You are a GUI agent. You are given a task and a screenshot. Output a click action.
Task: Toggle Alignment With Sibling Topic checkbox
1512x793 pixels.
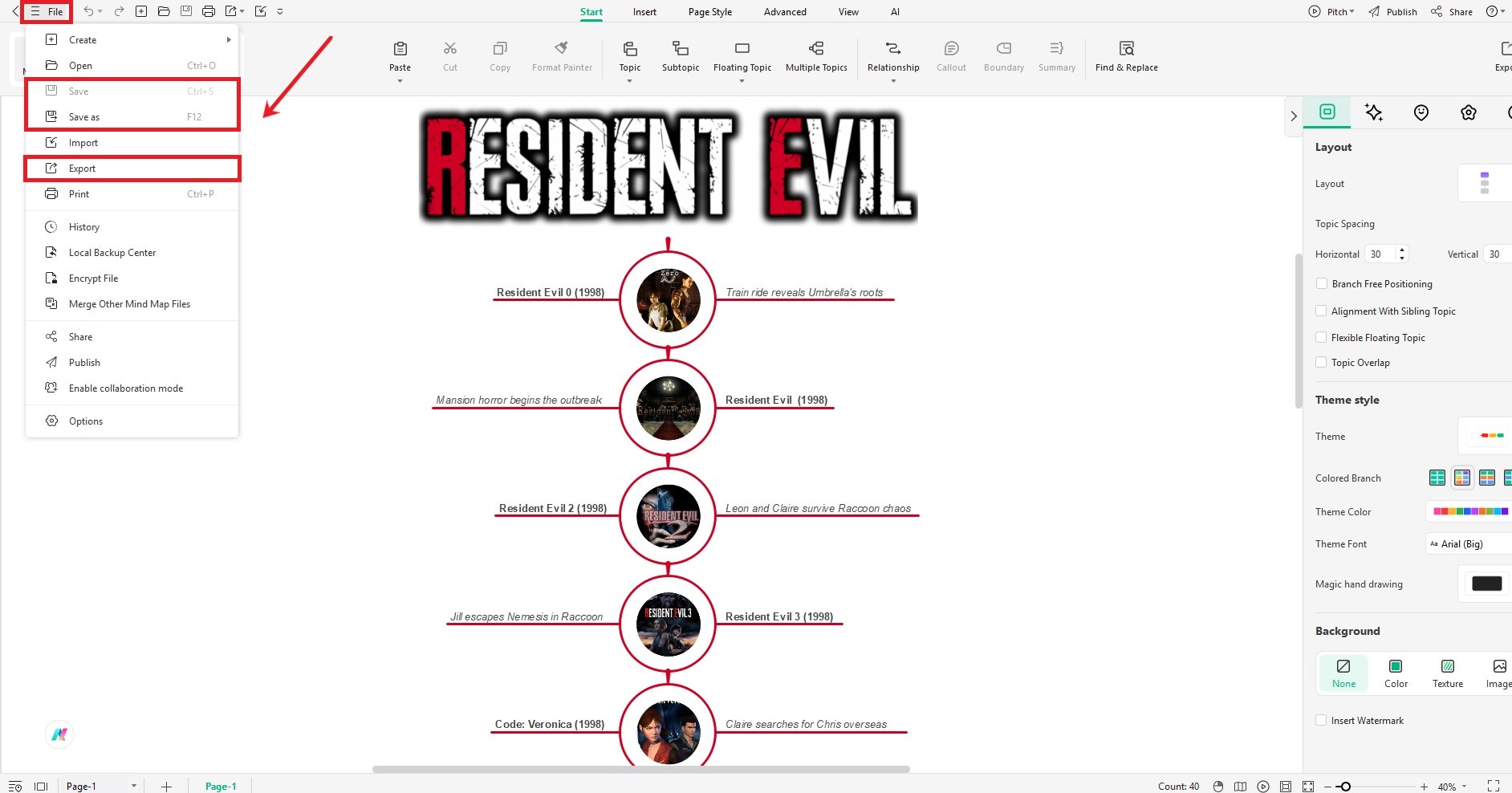coord(1321,311)
